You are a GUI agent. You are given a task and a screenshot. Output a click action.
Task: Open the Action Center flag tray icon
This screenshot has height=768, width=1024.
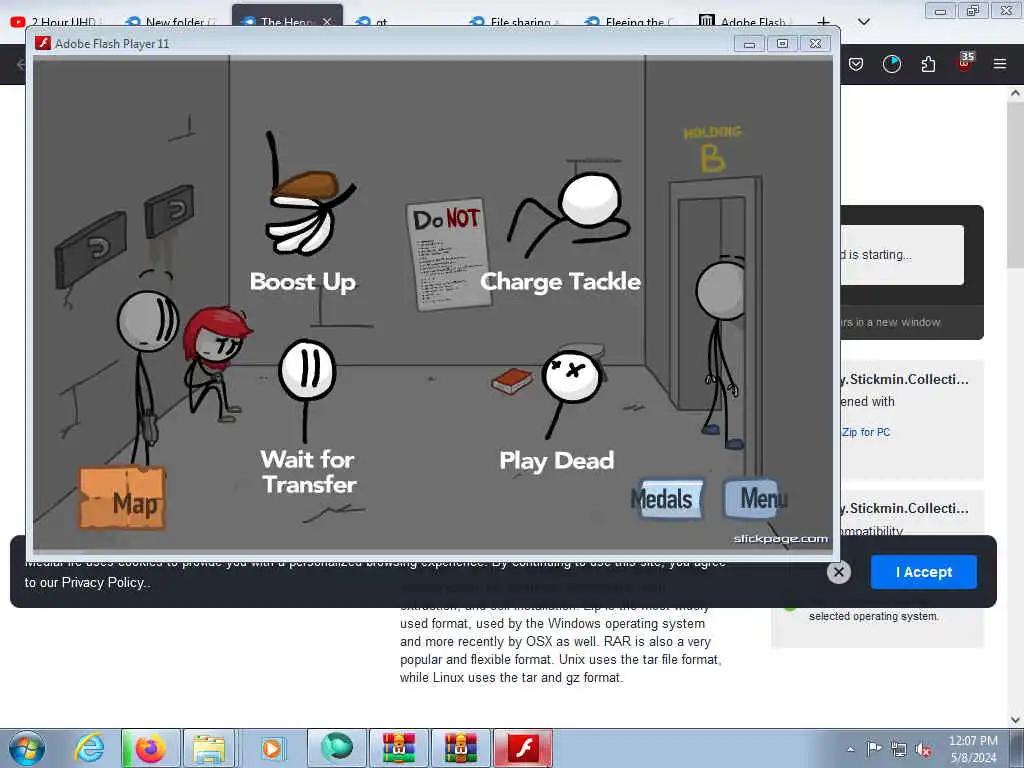pos(874,749)
